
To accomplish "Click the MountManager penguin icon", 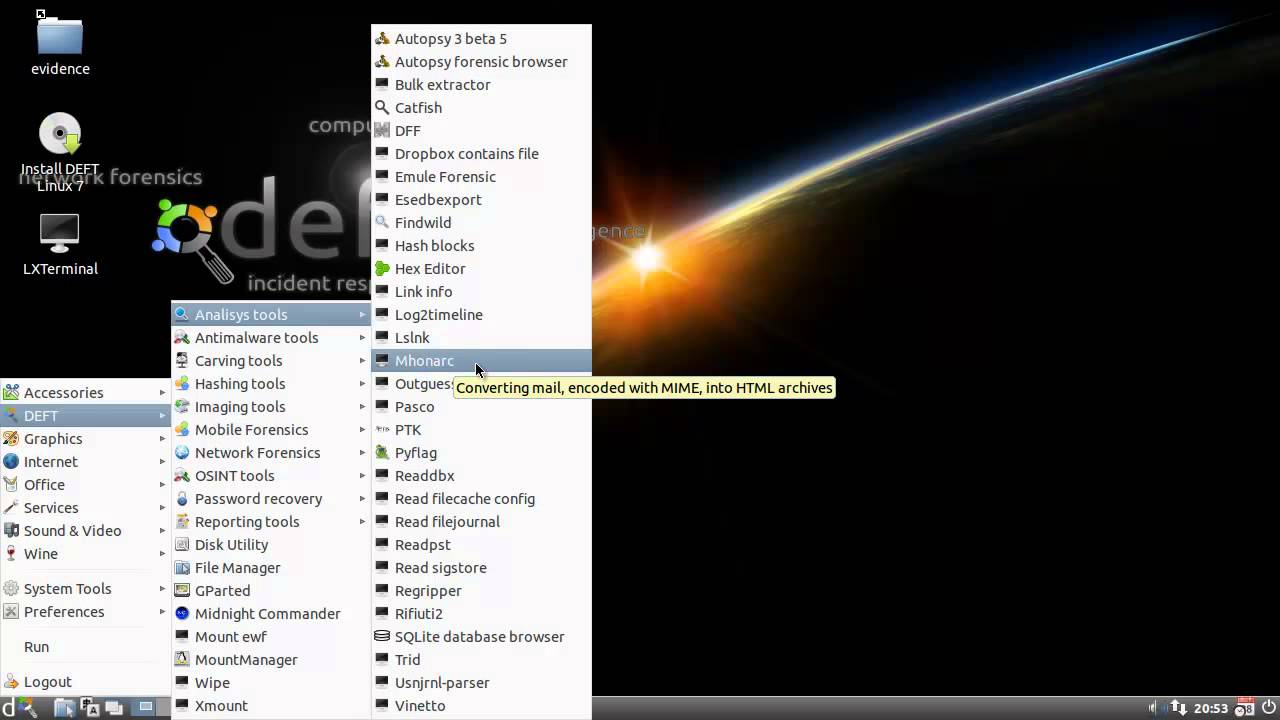I will 182,659.
